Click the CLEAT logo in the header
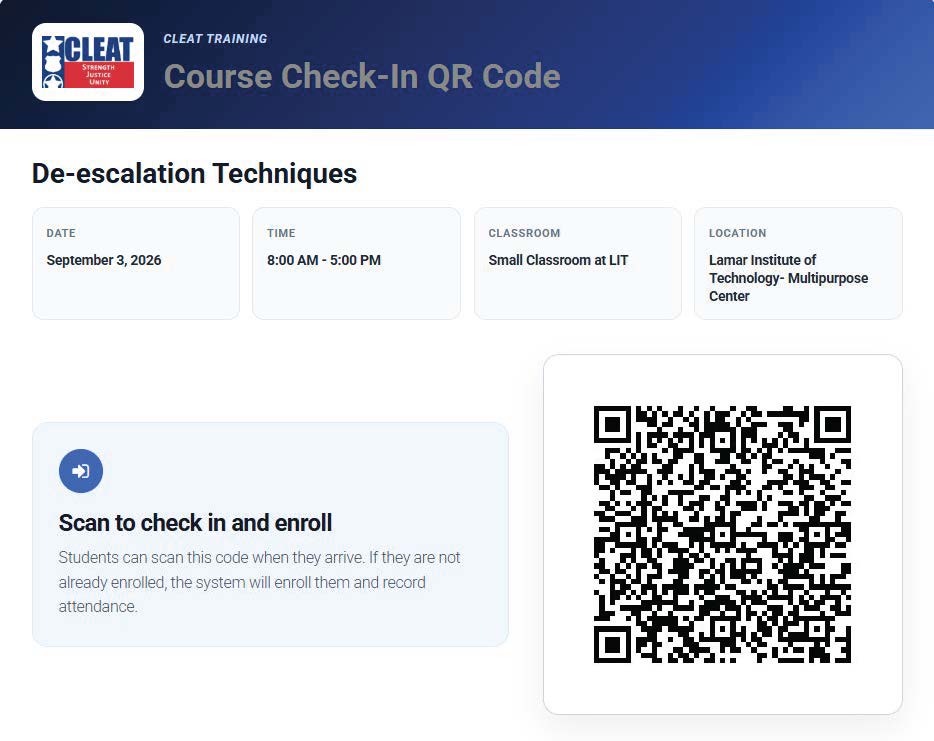 tap(88, 62)
